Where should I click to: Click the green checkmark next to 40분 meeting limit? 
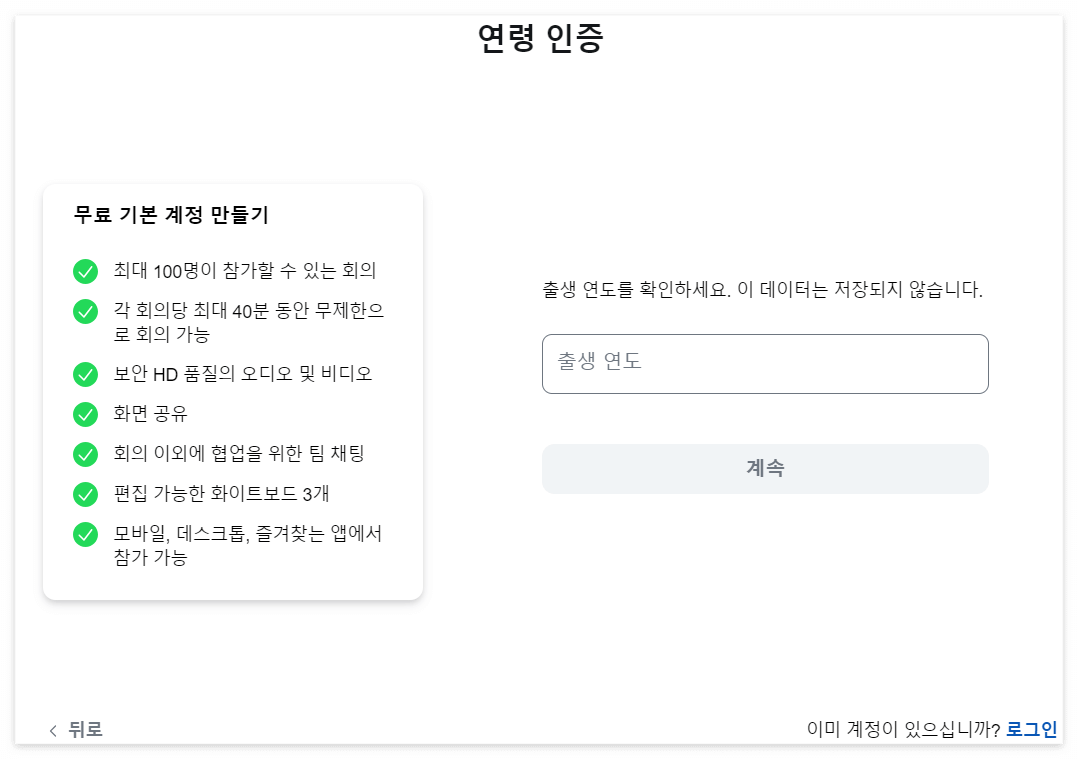(85, 312)
